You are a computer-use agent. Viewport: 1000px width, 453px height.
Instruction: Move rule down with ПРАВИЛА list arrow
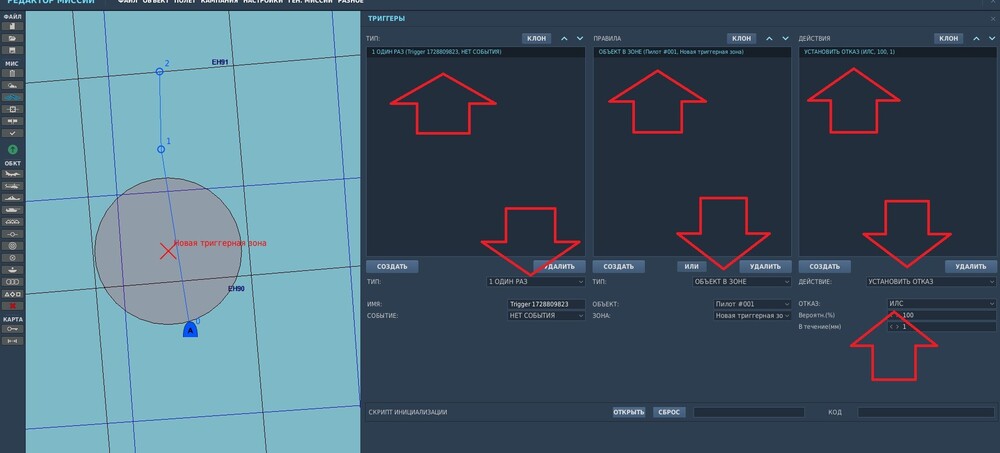click(784, 38)
